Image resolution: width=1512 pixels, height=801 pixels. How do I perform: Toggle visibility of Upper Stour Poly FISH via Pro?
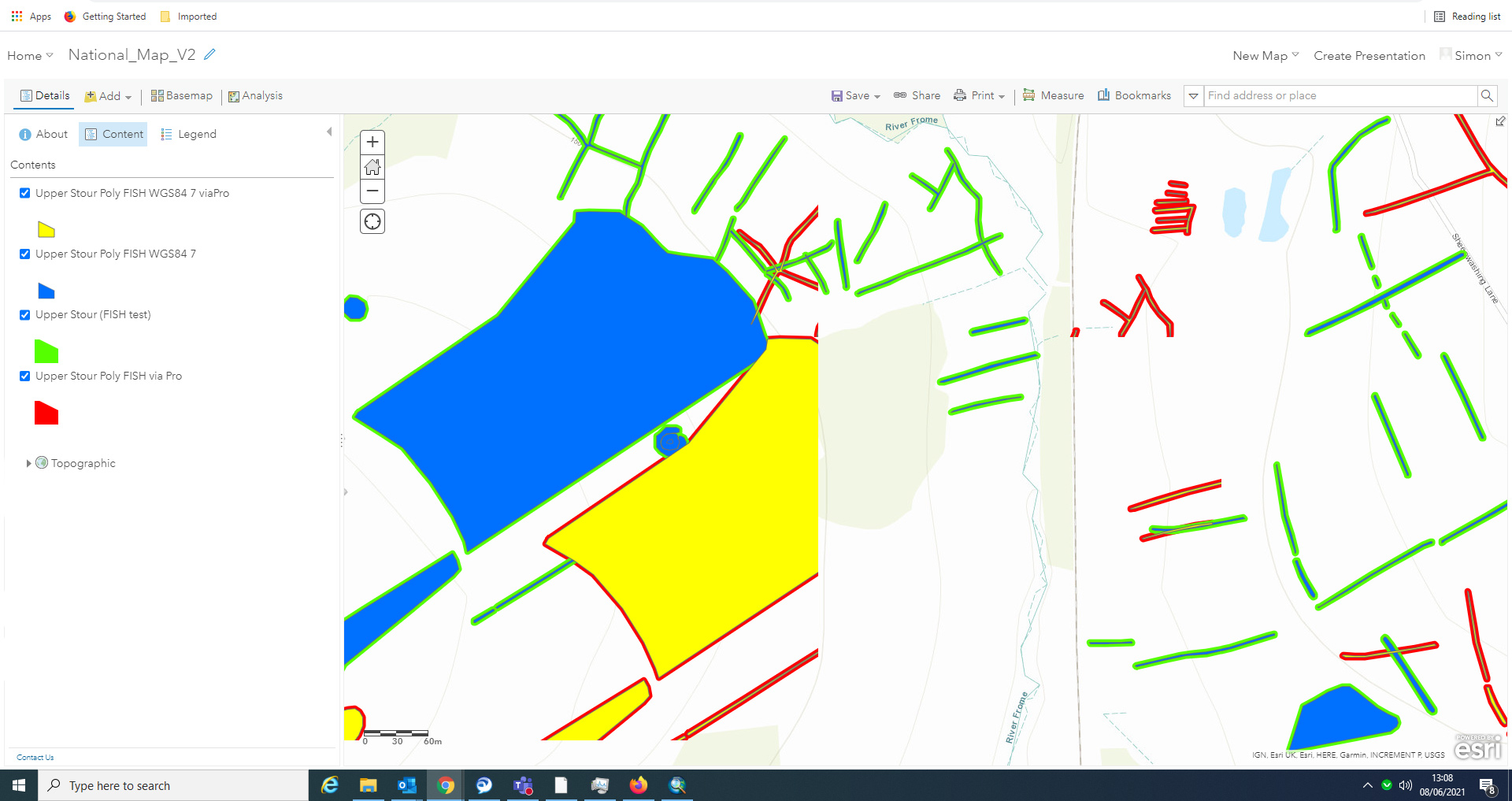pyautogui.click(x=24, y=376)
